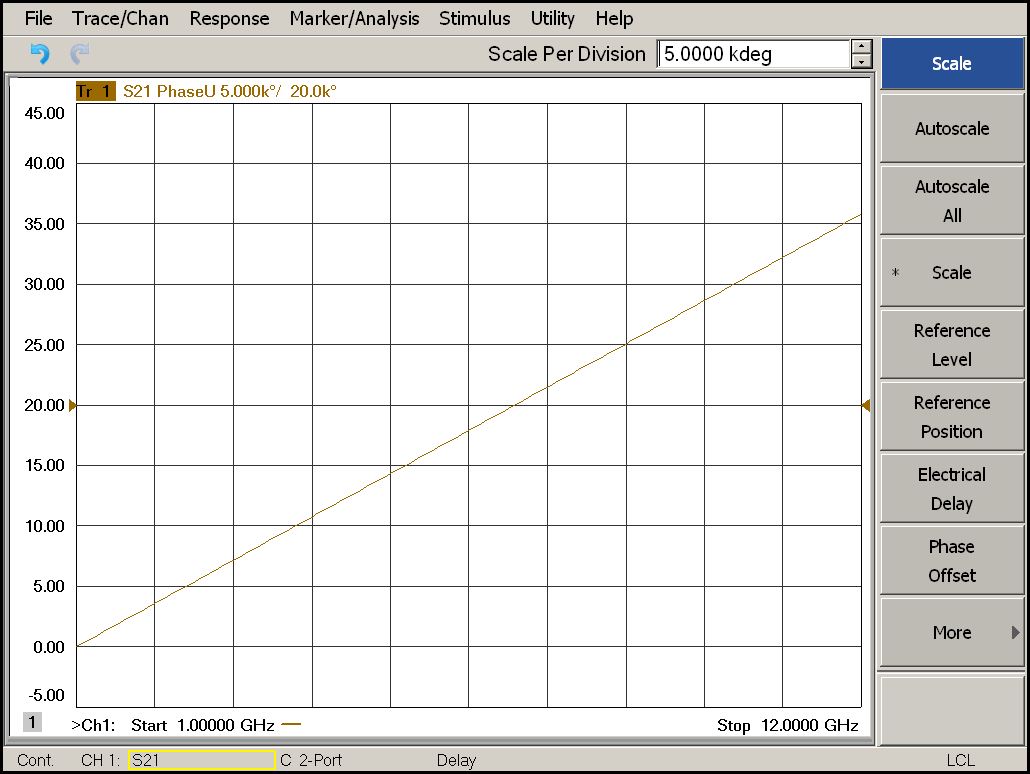
Task: Open the Marker/Analysis menu
Action: [354, 18]
